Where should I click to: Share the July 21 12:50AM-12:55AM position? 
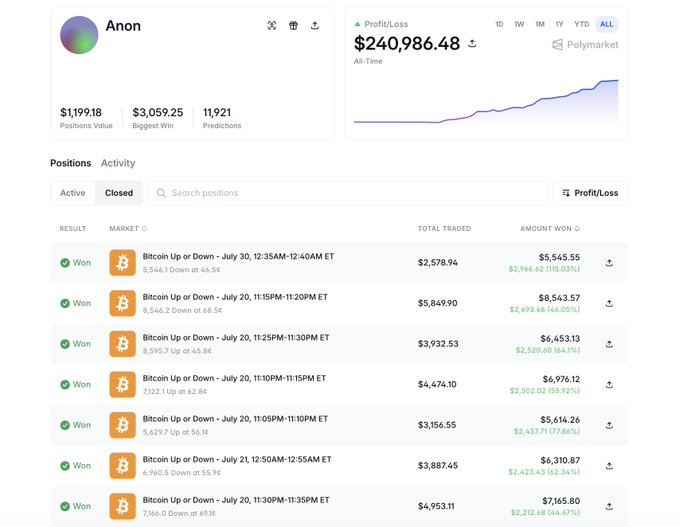[609, 466]
